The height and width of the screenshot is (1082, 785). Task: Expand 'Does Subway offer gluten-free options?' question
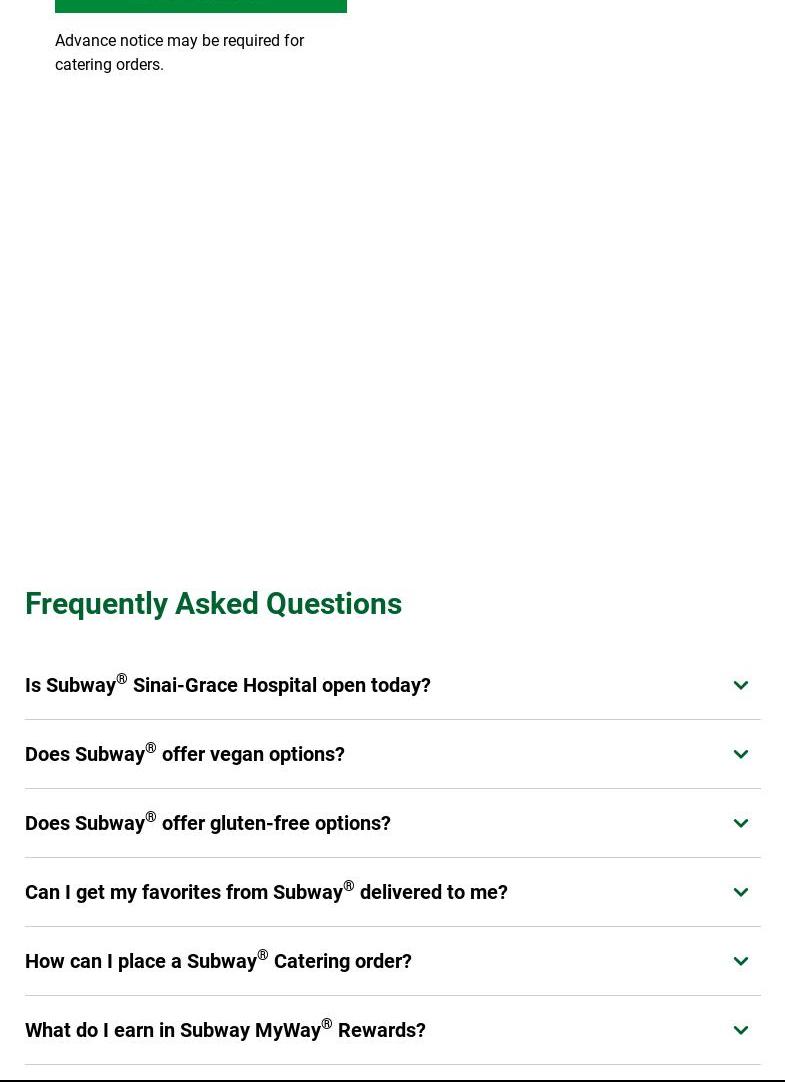click(208, 823)
